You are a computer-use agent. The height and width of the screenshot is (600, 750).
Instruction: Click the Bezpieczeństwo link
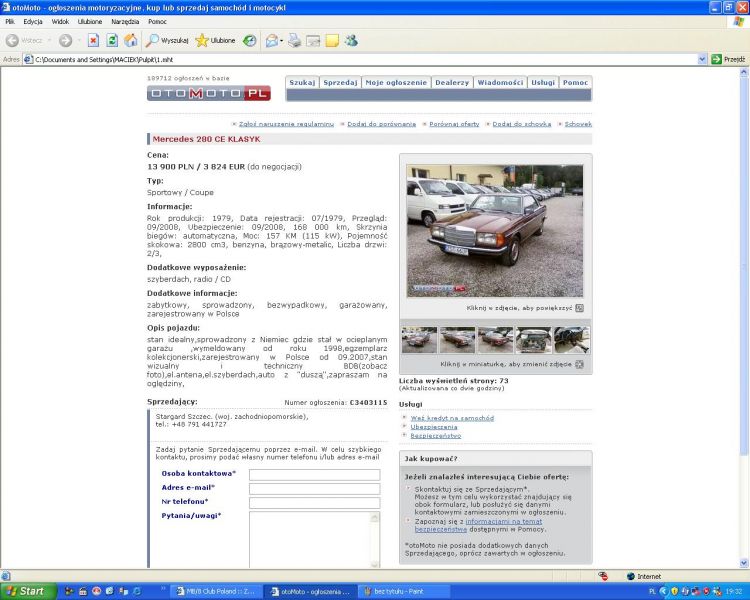(436, 436)
